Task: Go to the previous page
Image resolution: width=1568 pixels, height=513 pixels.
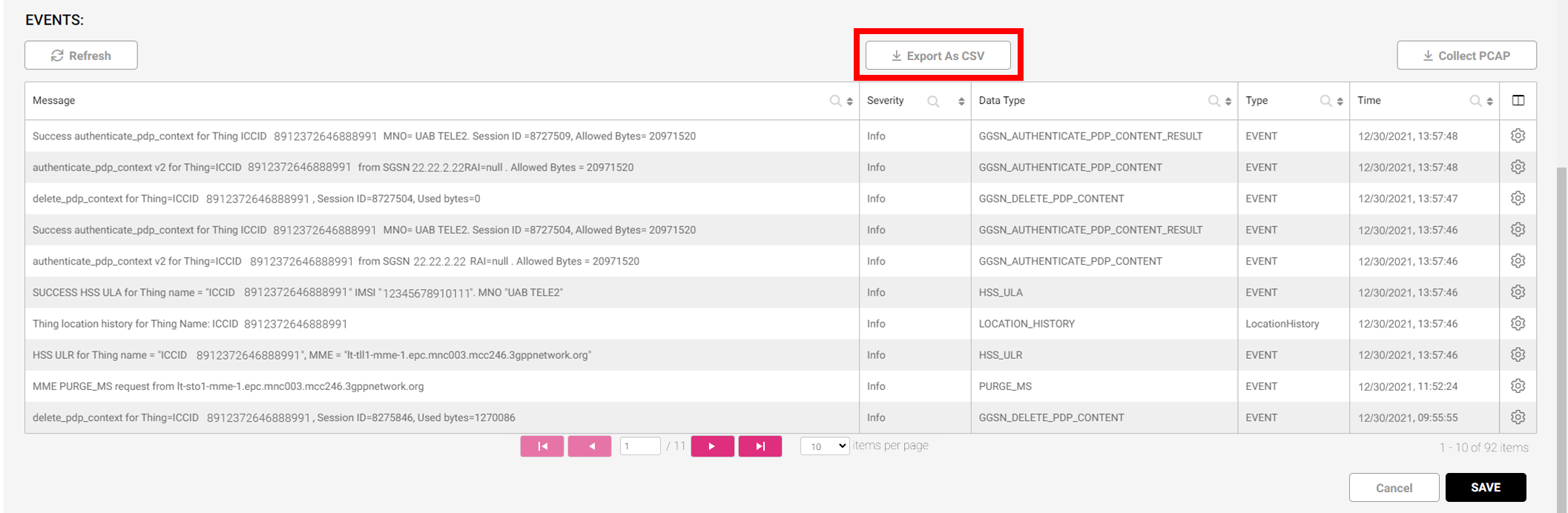Action: (590, 446)
